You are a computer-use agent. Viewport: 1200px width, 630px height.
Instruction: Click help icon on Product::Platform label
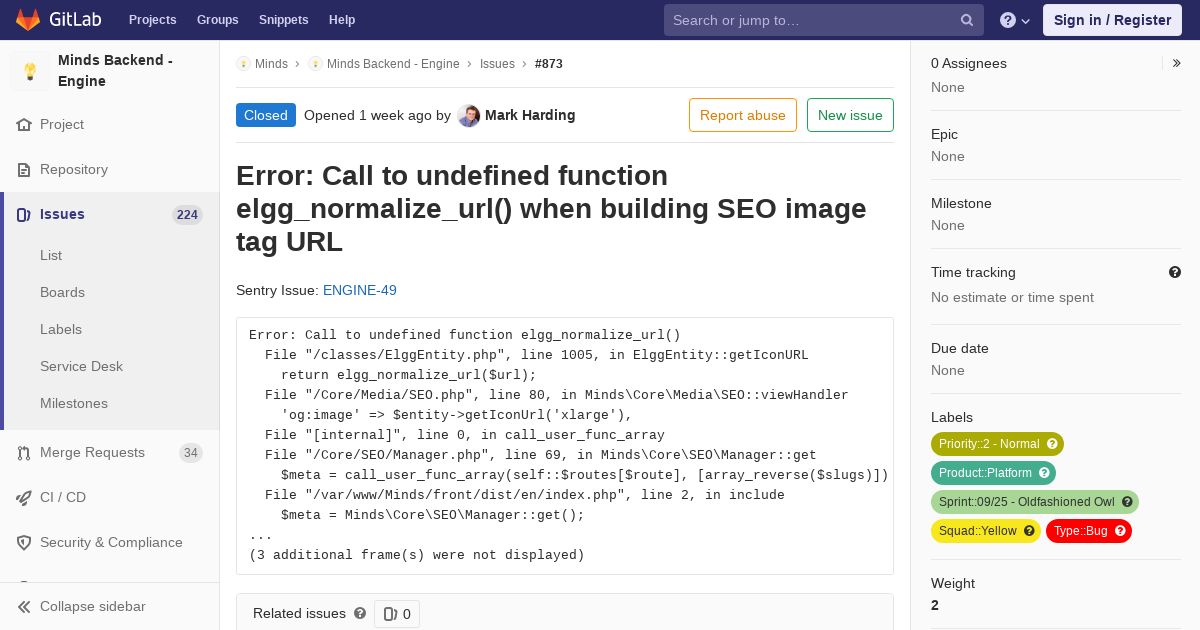[1044, 473]
